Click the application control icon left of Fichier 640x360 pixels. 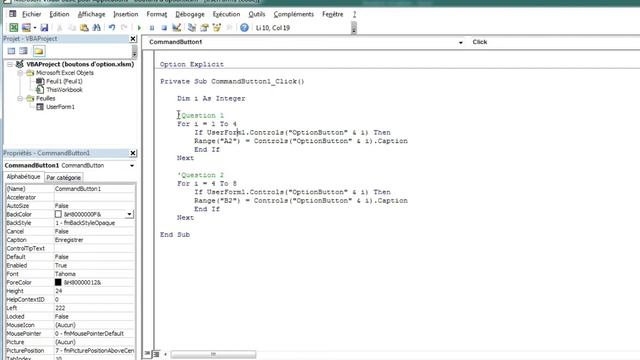13,14
